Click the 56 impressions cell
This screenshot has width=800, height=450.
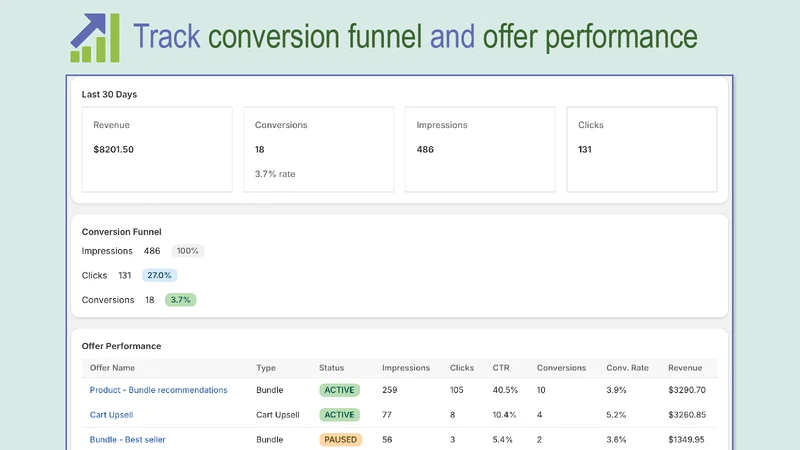[387, 439]
